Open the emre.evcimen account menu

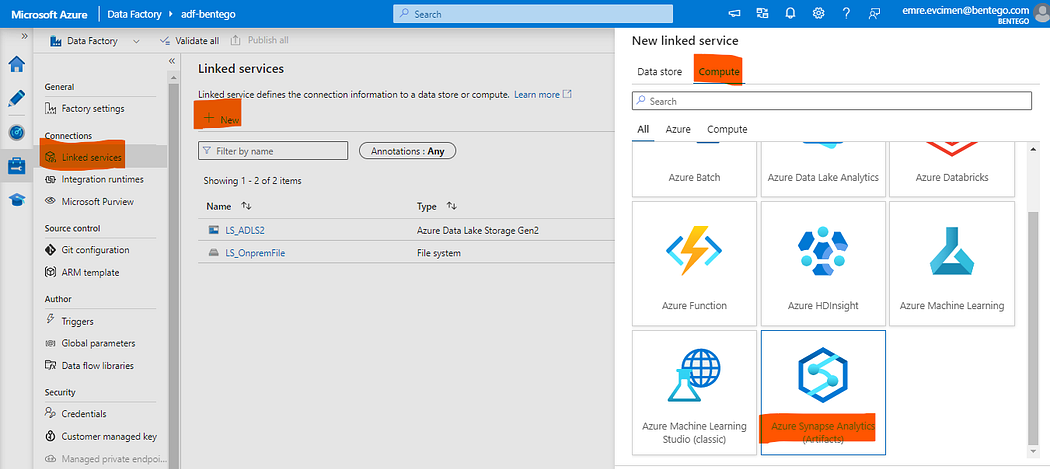975,14
